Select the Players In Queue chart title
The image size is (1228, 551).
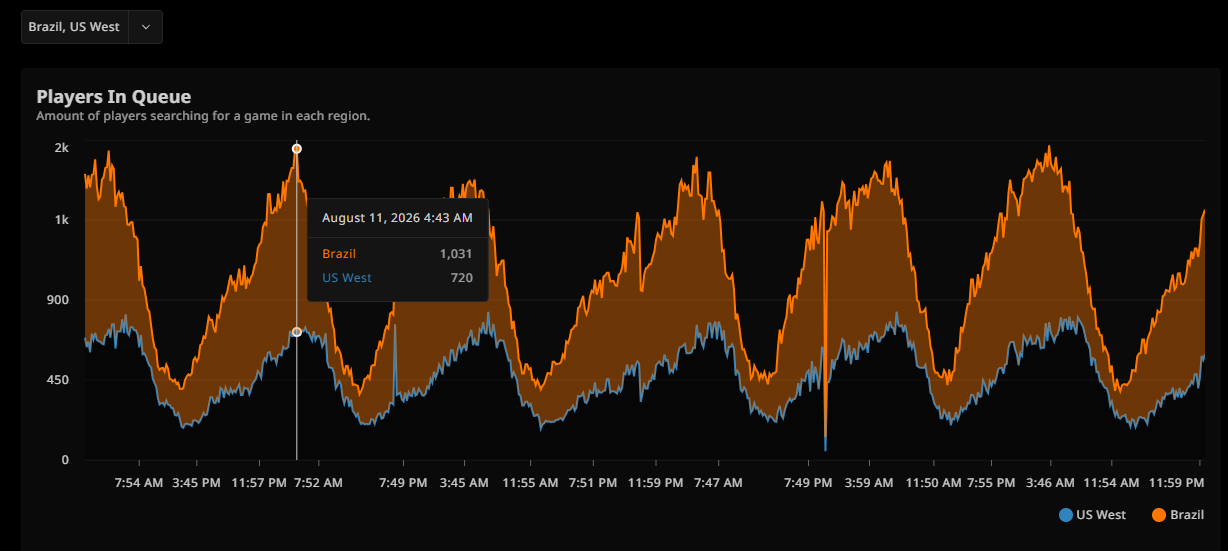pos(114,97)
